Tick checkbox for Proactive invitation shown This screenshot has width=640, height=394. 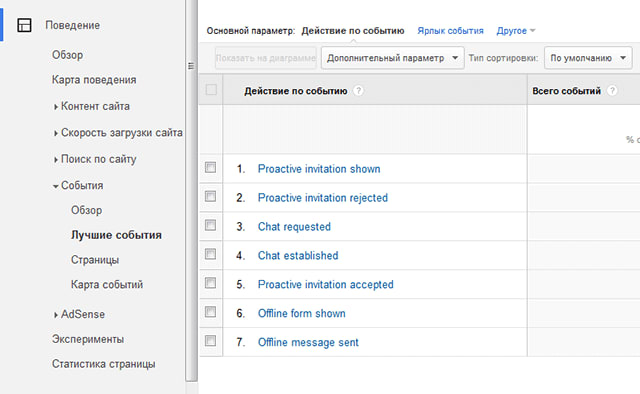(210, 167)
